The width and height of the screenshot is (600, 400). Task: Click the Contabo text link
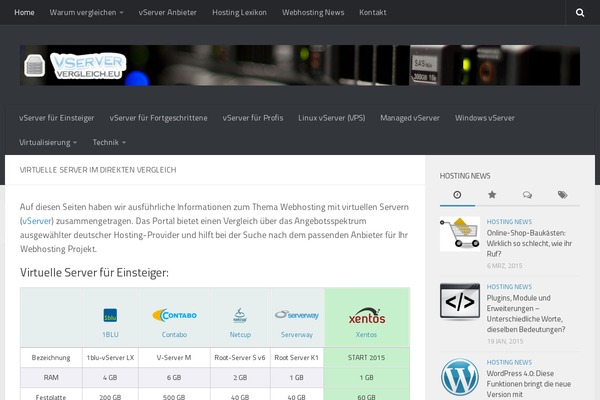click(x=174, y=335)
